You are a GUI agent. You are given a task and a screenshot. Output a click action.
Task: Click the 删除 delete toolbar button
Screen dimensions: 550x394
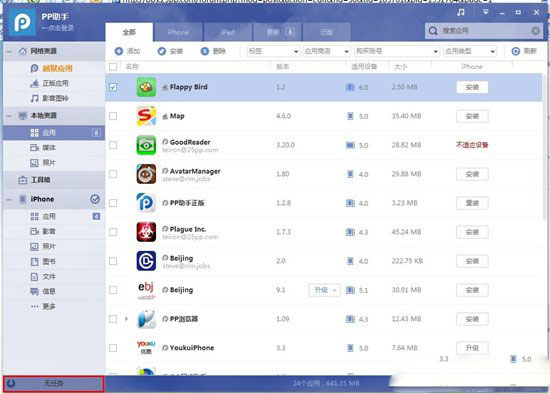[213, 51]
